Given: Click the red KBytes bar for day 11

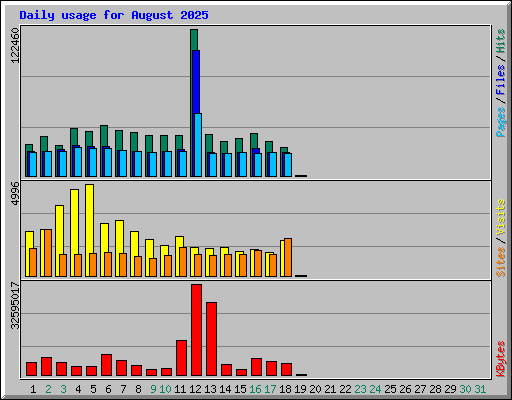Looking at the screenshot, I should pos(181,358).
